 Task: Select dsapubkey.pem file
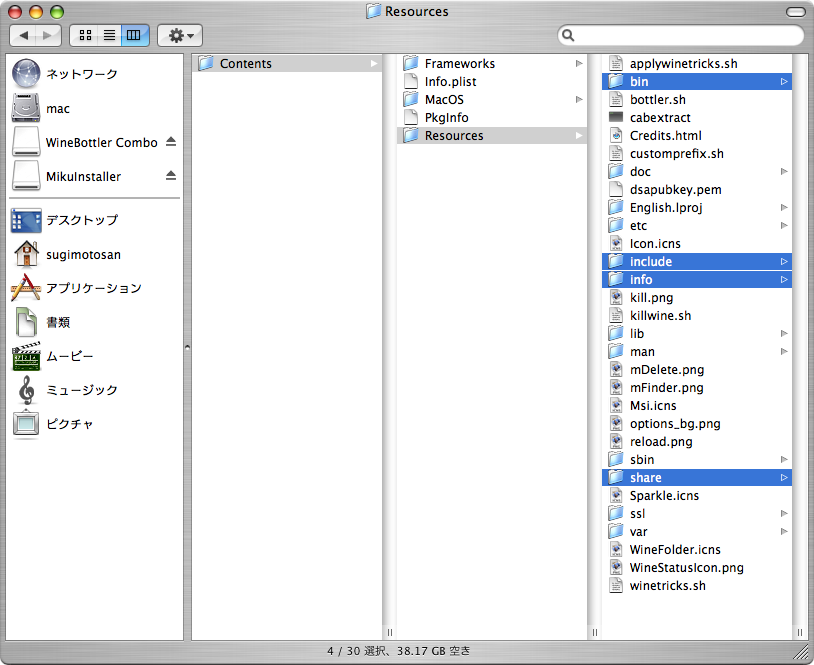tap(697, 189)
